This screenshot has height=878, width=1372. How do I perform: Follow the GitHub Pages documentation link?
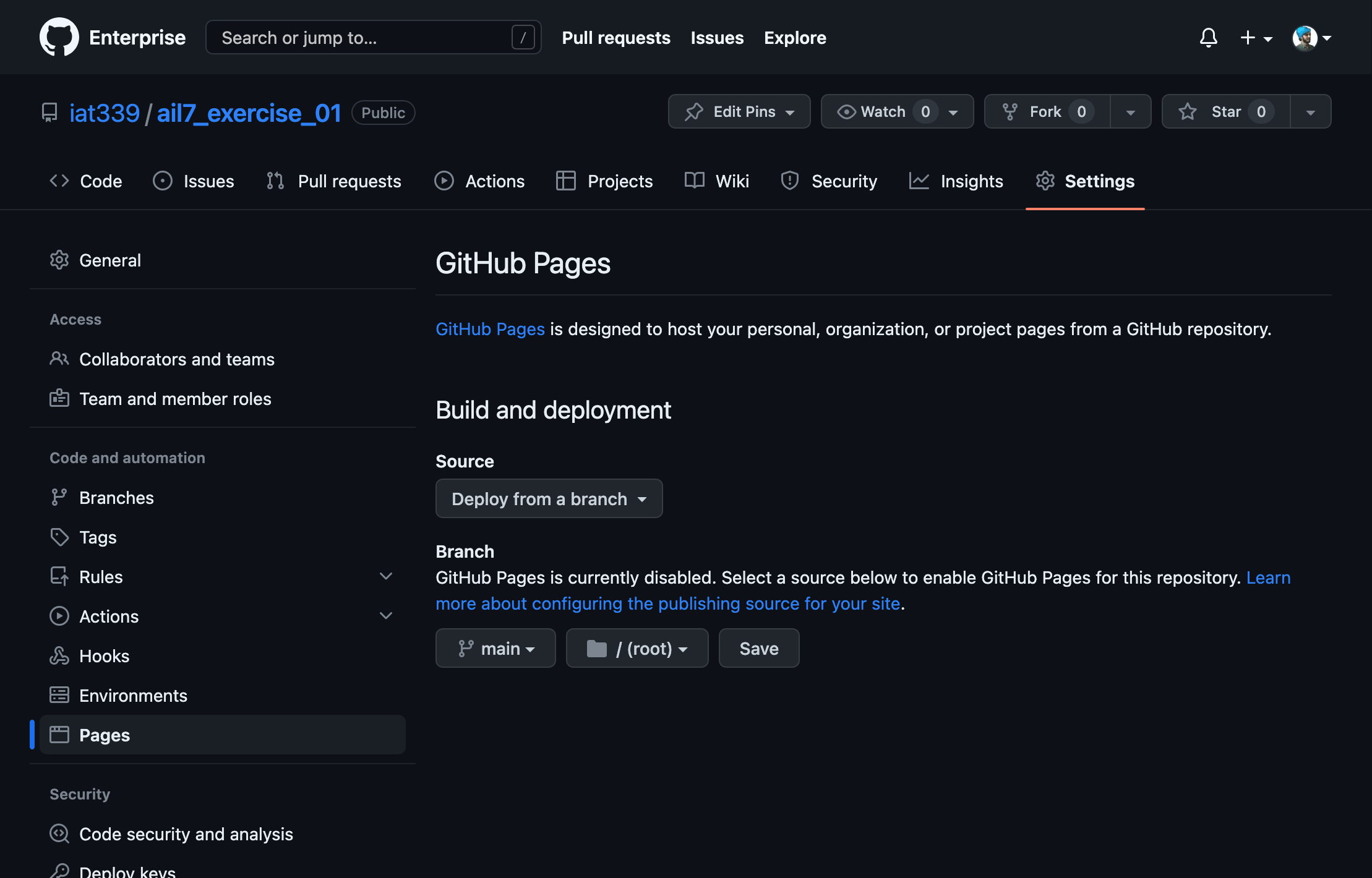point(489,328)
